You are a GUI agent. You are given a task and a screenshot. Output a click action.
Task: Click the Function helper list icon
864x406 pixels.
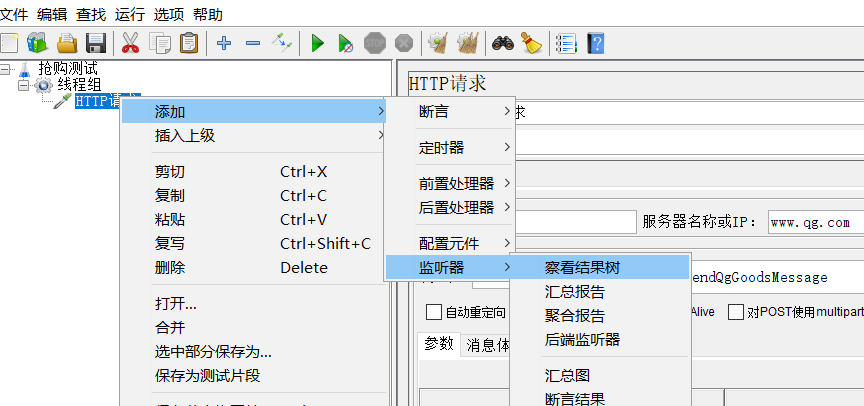click(566, 43)
